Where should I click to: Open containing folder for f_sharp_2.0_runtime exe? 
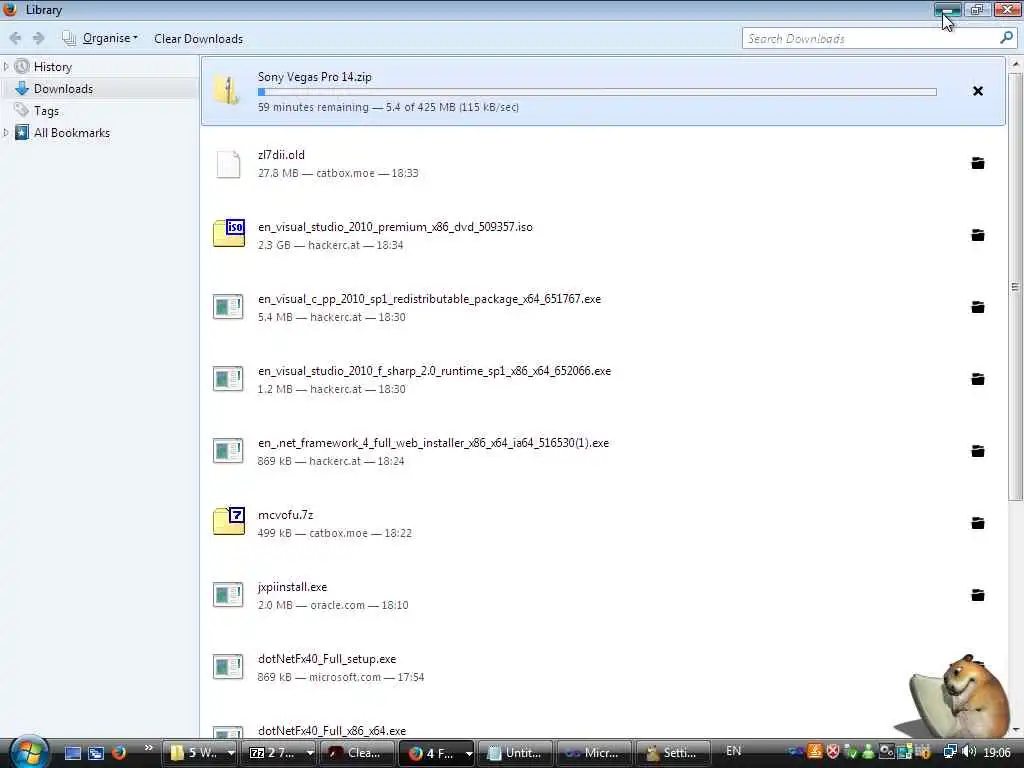(x=978, y=379)
